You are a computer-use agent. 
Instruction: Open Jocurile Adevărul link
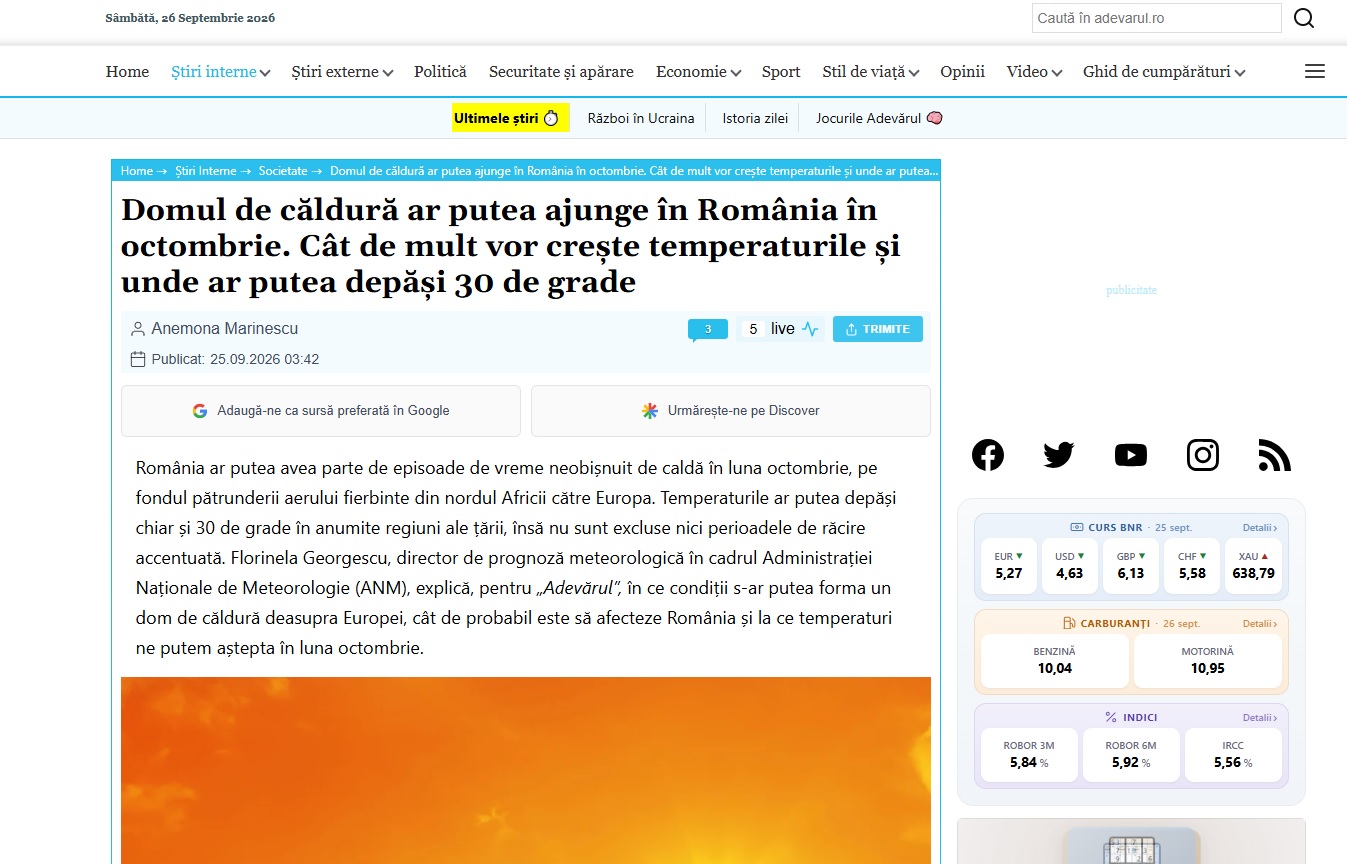tap(879, 118)
